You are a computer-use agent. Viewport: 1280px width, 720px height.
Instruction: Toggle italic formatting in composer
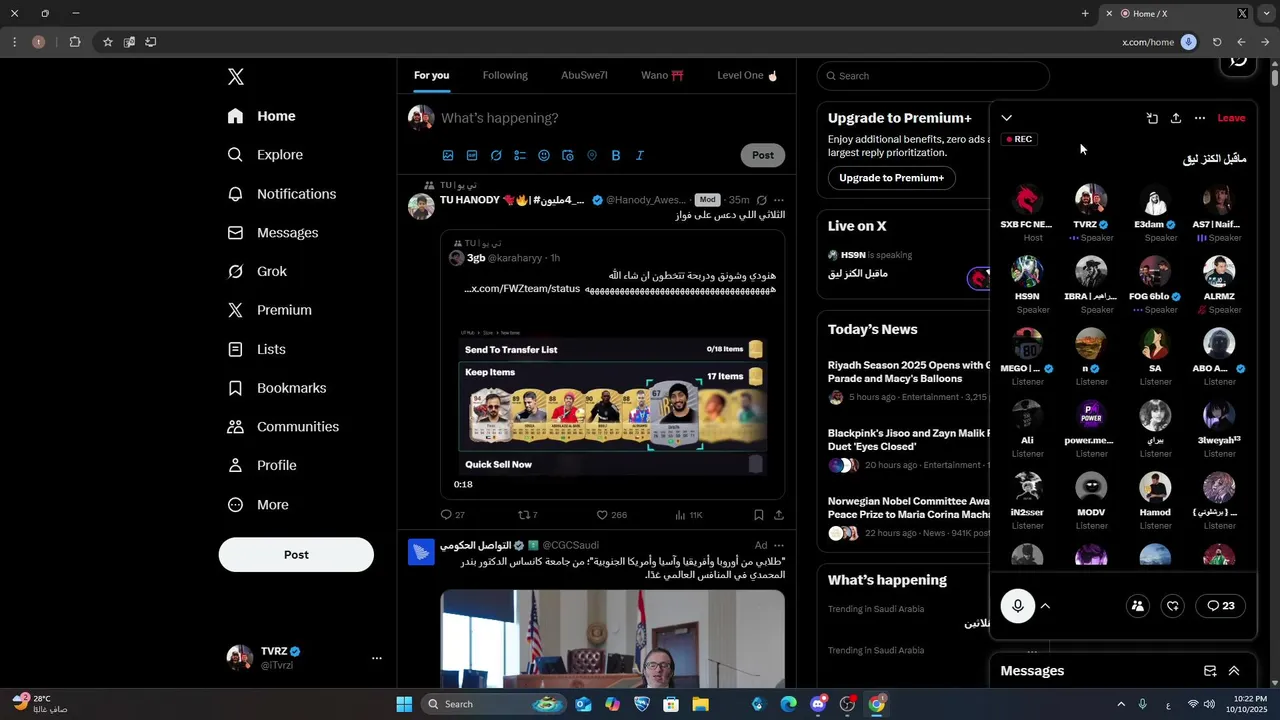point(640,155)
